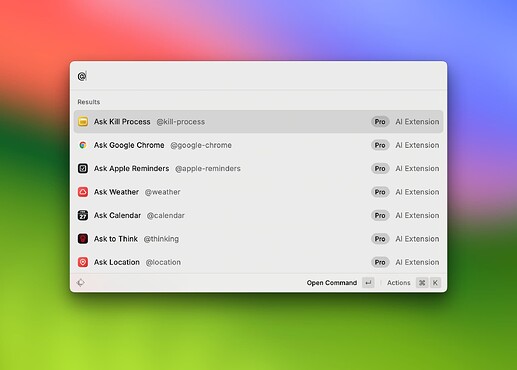Select Ask Kill Process result
Image resolution: width=517 pixels, height=370 pixels.
click(258, 122)
